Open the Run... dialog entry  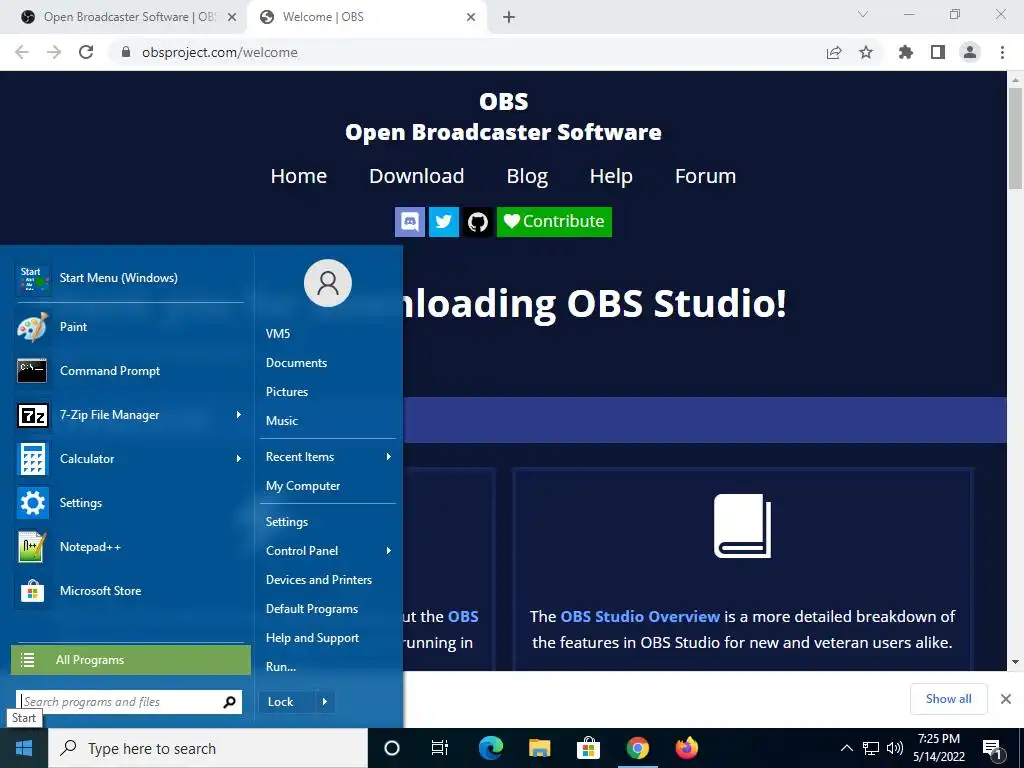click(x=281, y=667)
